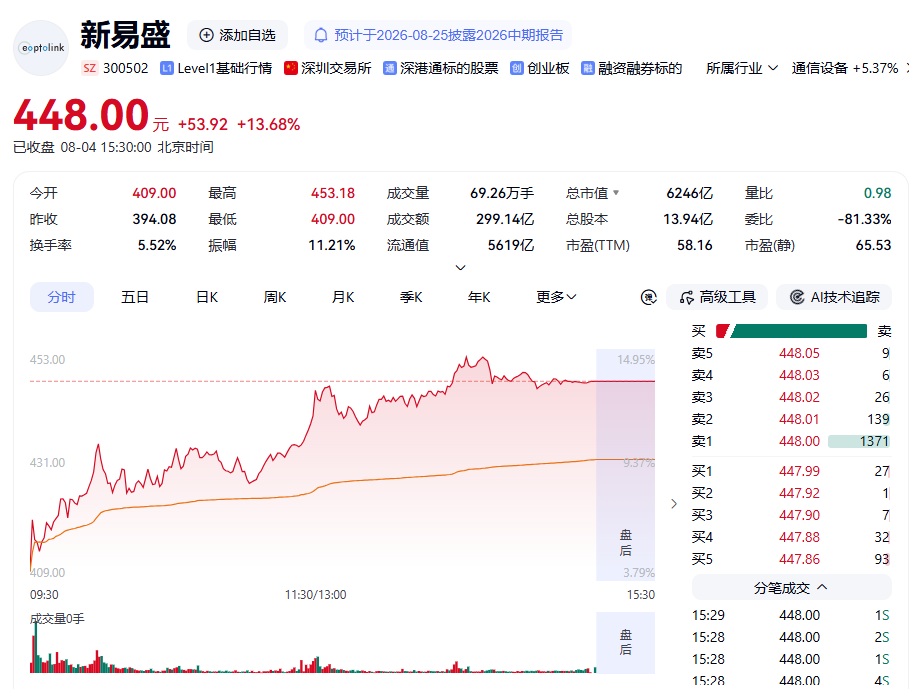Click the arrow between chart and order book
The image size is (909, 689).
coord(674,504)
